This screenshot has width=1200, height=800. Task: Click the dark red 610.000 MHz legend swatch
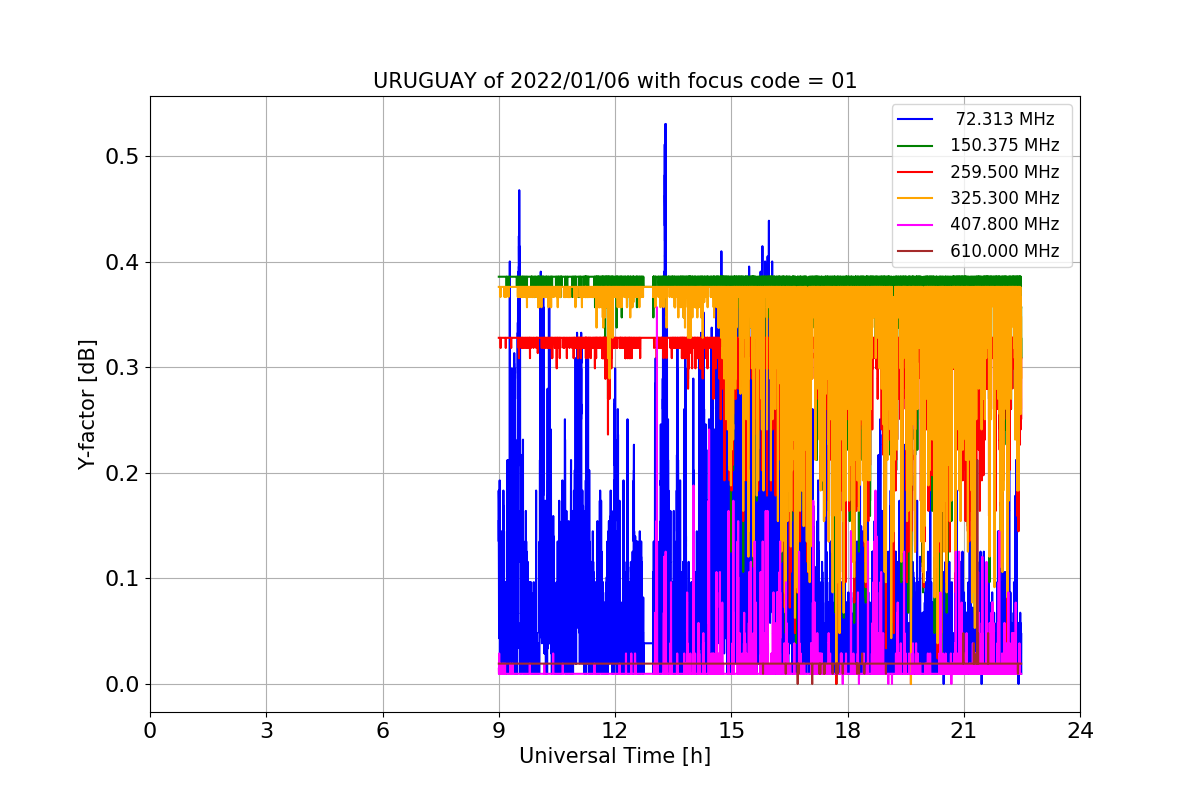(x=916, y=252)
